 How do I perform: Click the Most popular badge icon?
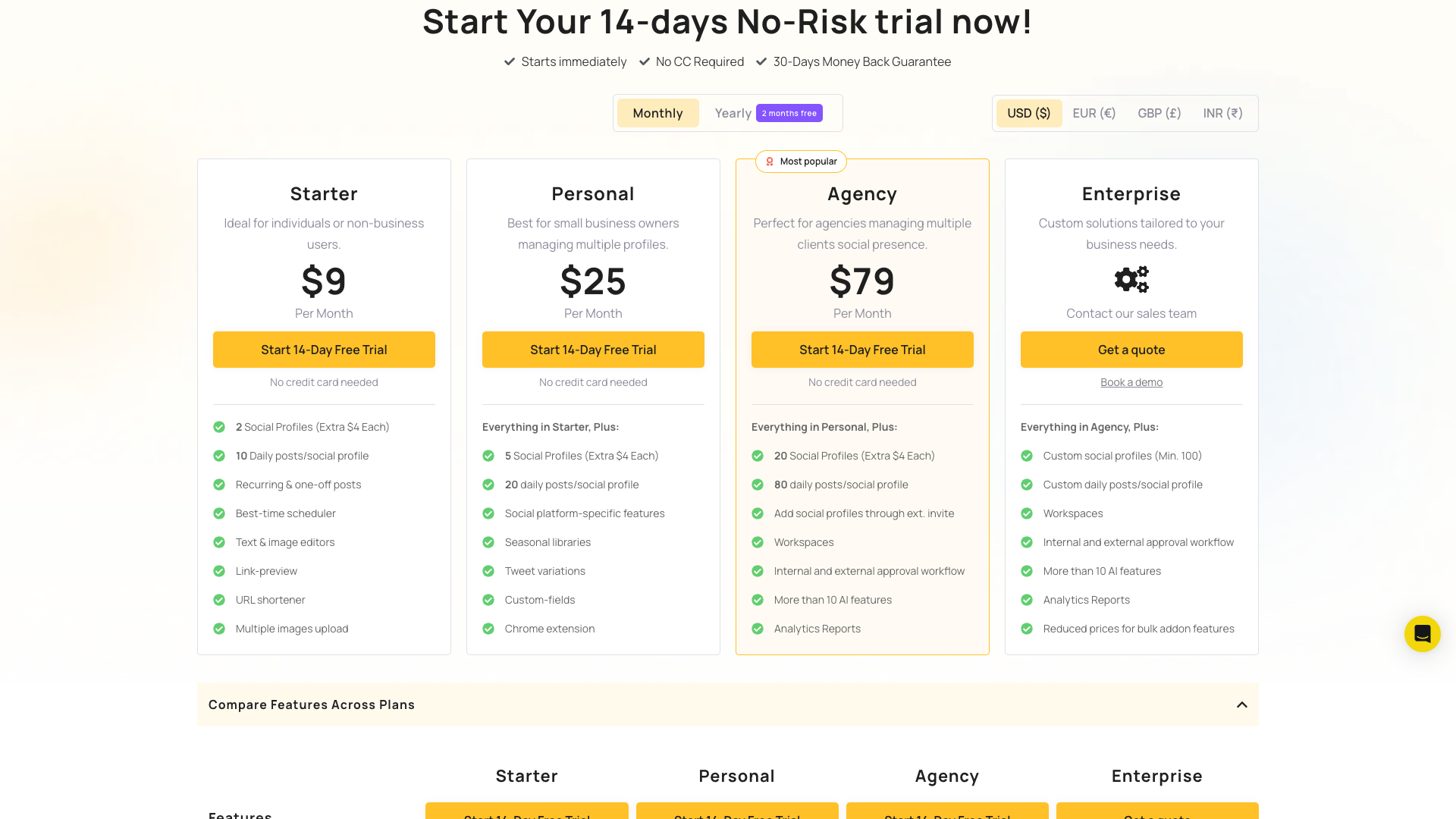coord(770,162)
